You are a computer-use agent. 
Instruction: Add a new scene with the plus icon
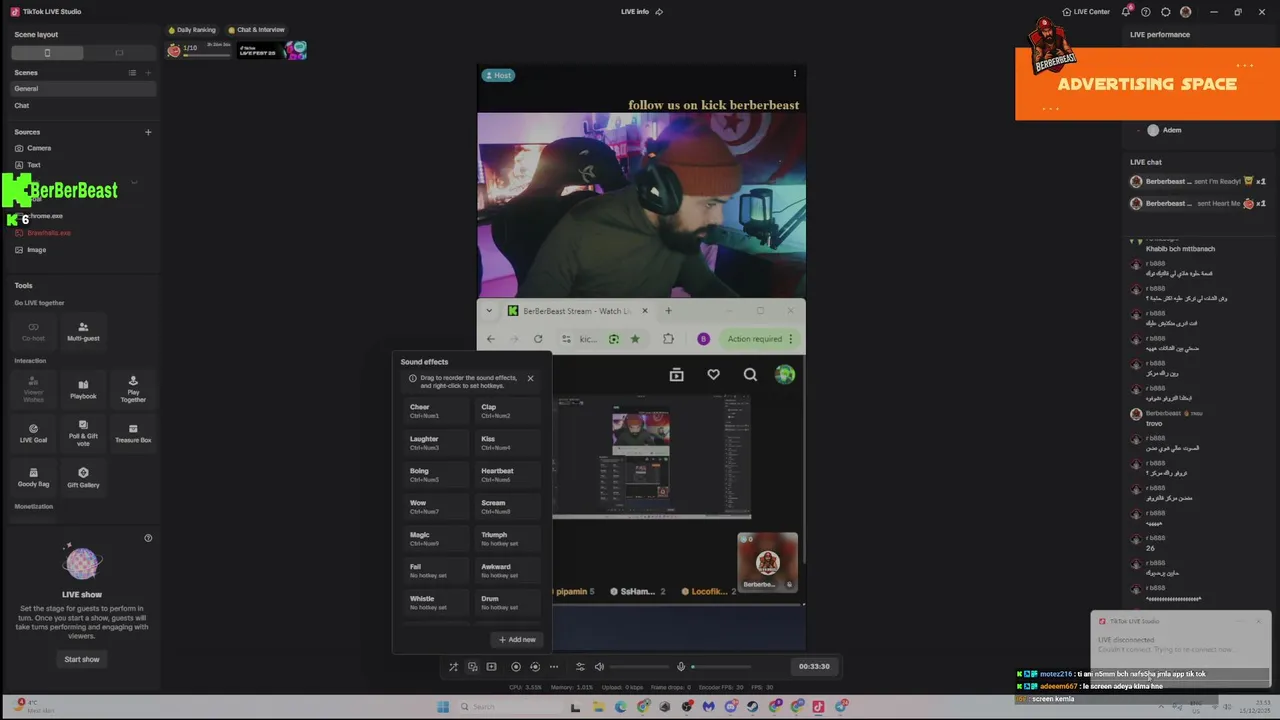coord(148,73)
